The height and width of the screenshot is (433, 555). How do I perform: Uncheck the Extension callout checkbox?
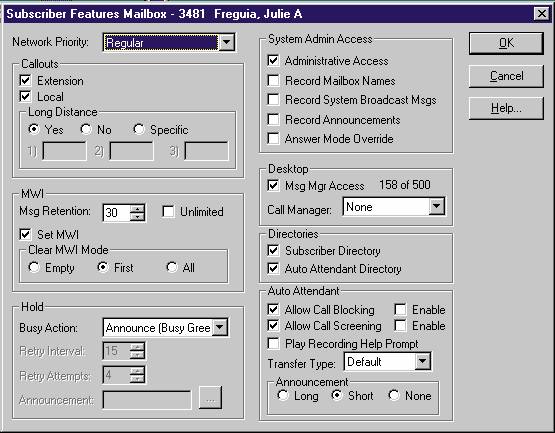point(25,80)
